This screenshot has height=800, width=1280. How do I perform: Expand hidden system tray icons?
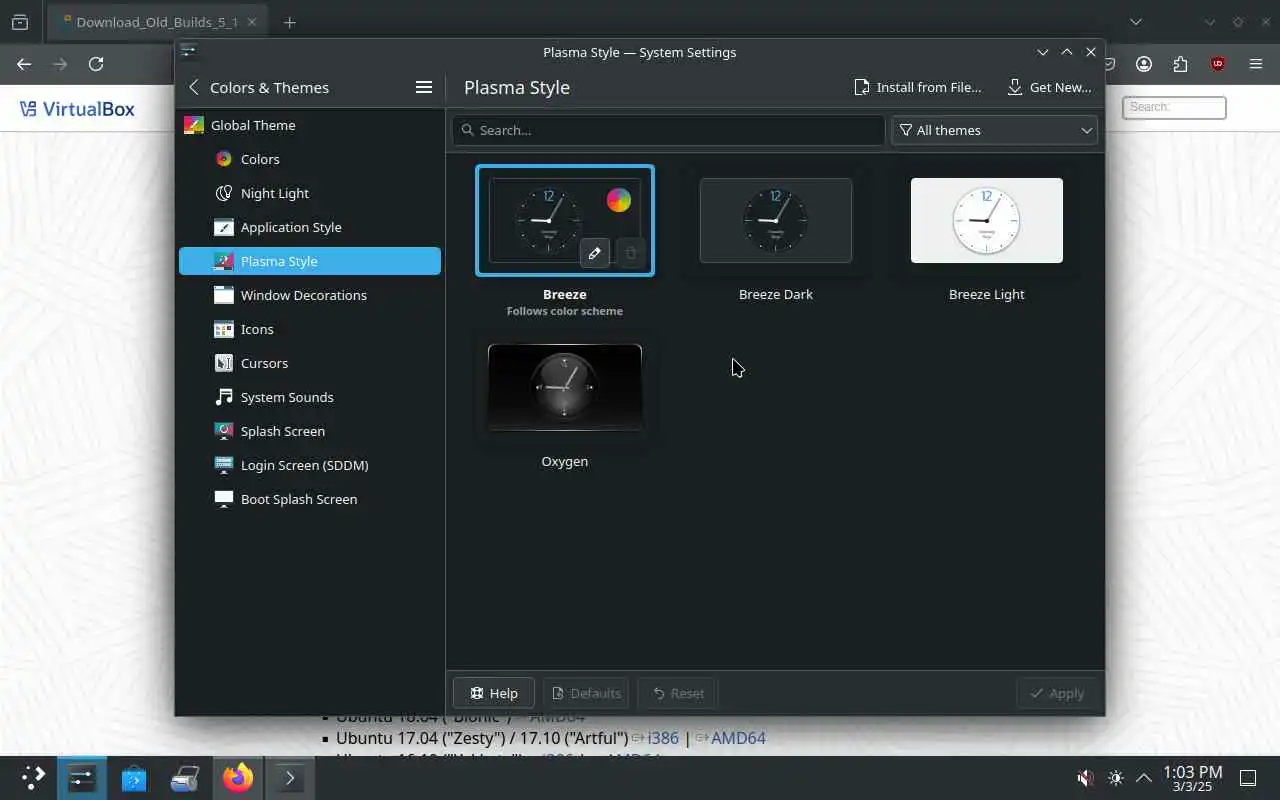[1144, 778]
